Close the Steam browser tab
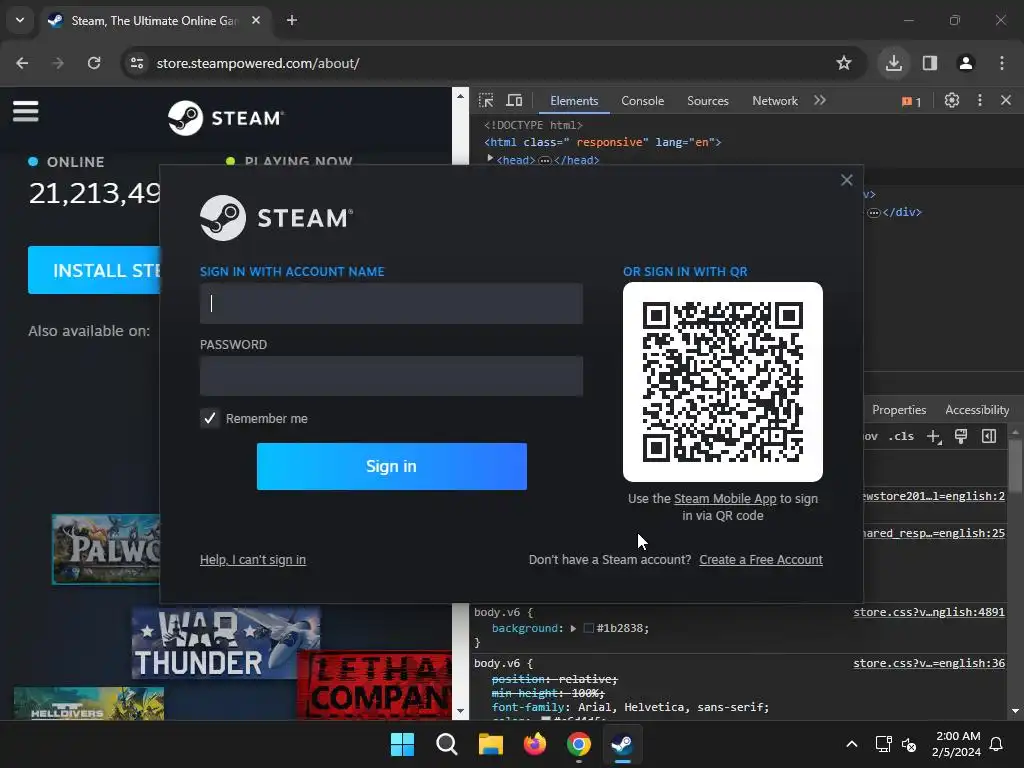1024x768 pixels. tap(256, 20)
